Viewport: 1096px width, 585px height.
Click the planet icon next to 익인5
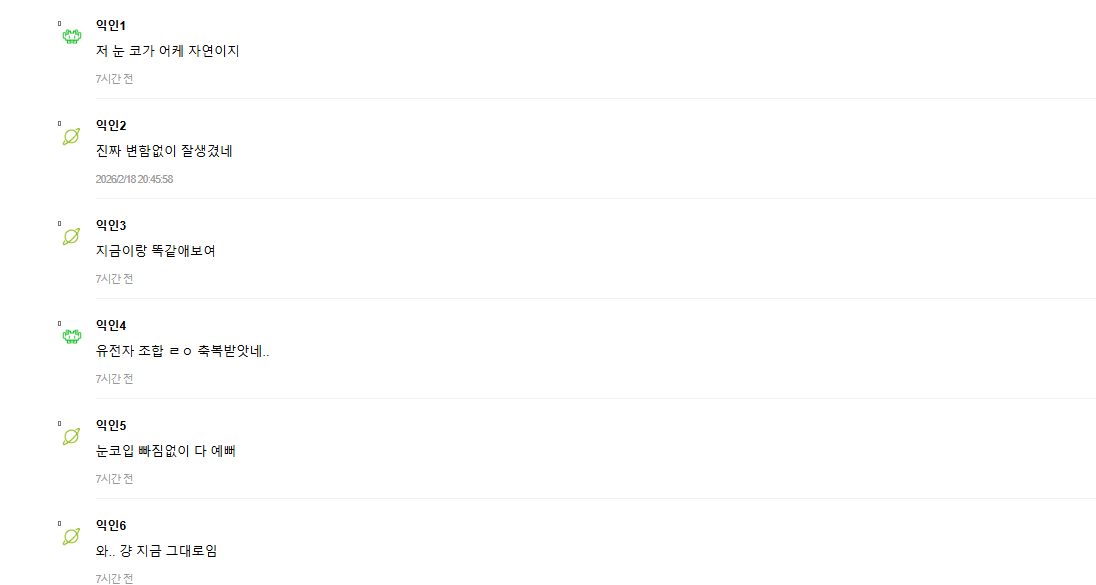point(71,436)
